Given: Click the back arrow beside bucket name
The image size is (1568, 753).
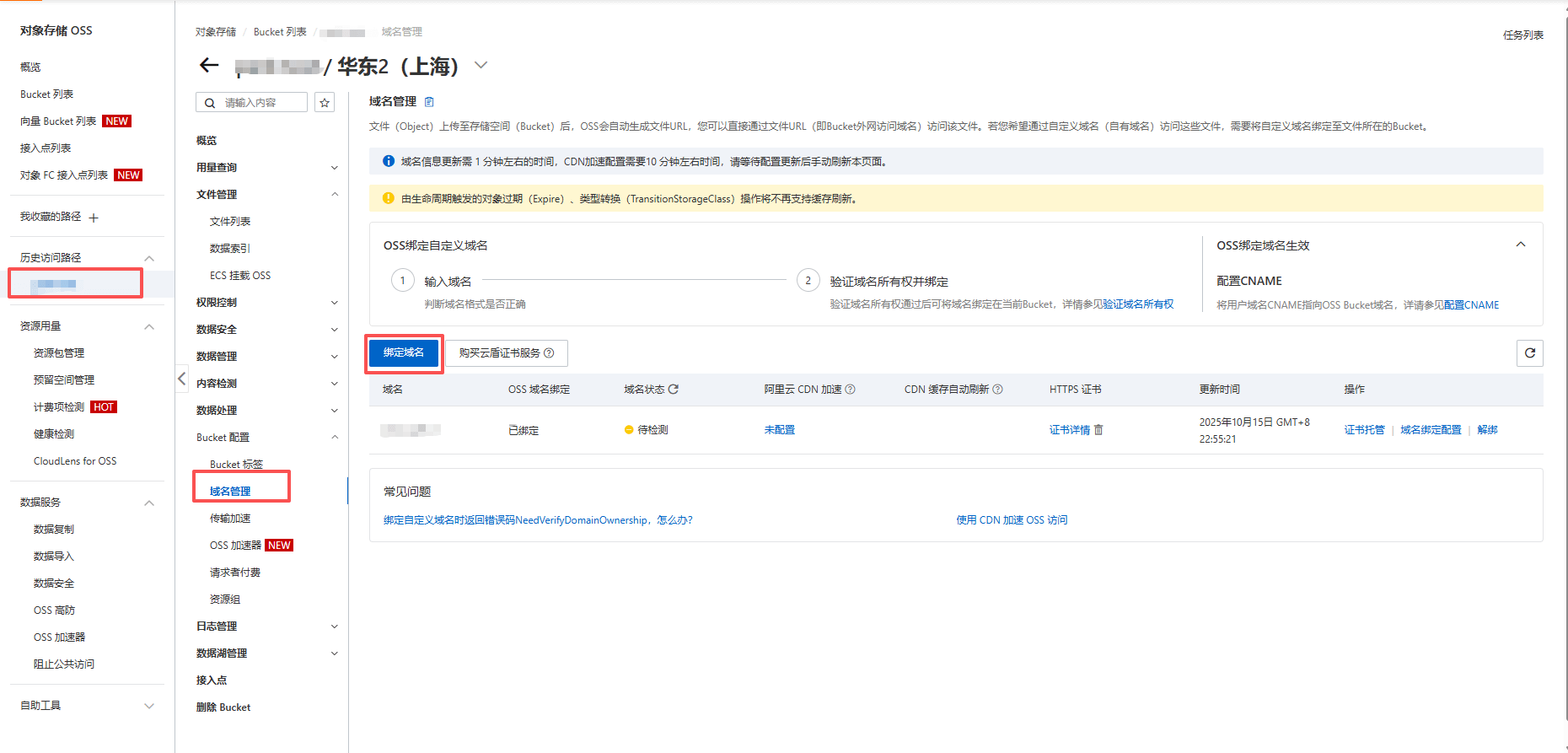Looking at the screenshot, I should click(209, 66).
